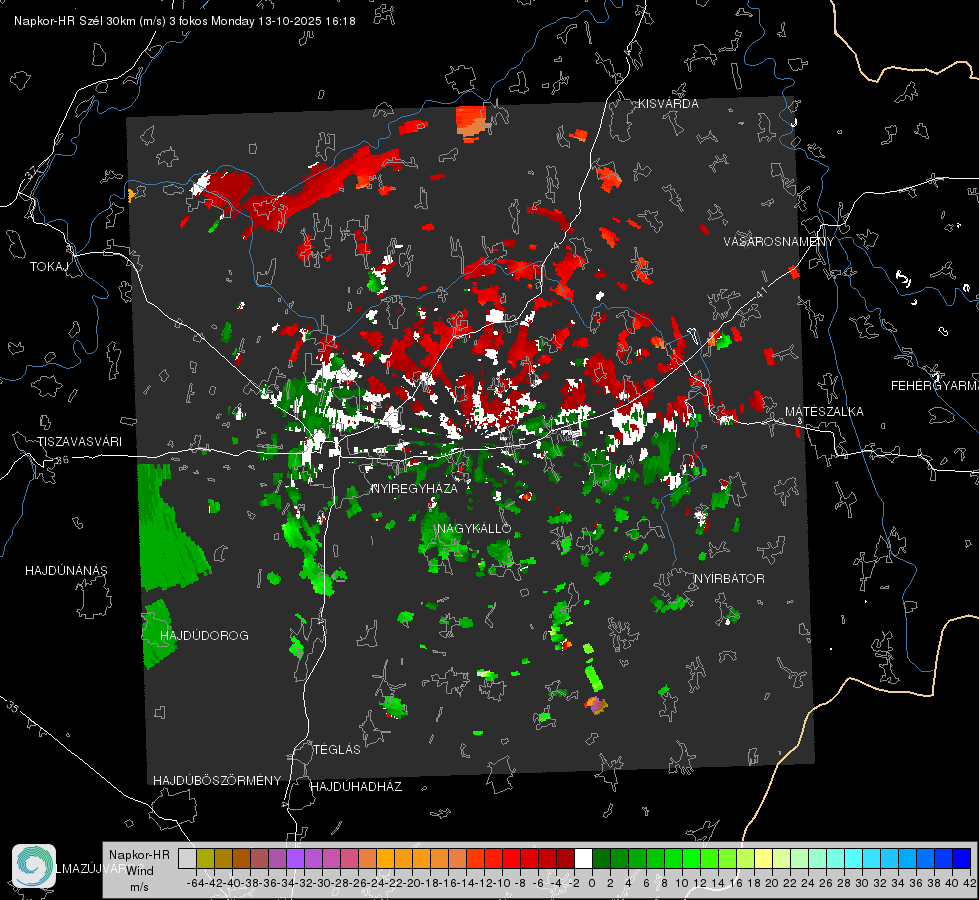Click the pale yellow swatch in the legend
The height and width of the screenshot is (900, 979).
pyautogui.click(x=763, y=858)
